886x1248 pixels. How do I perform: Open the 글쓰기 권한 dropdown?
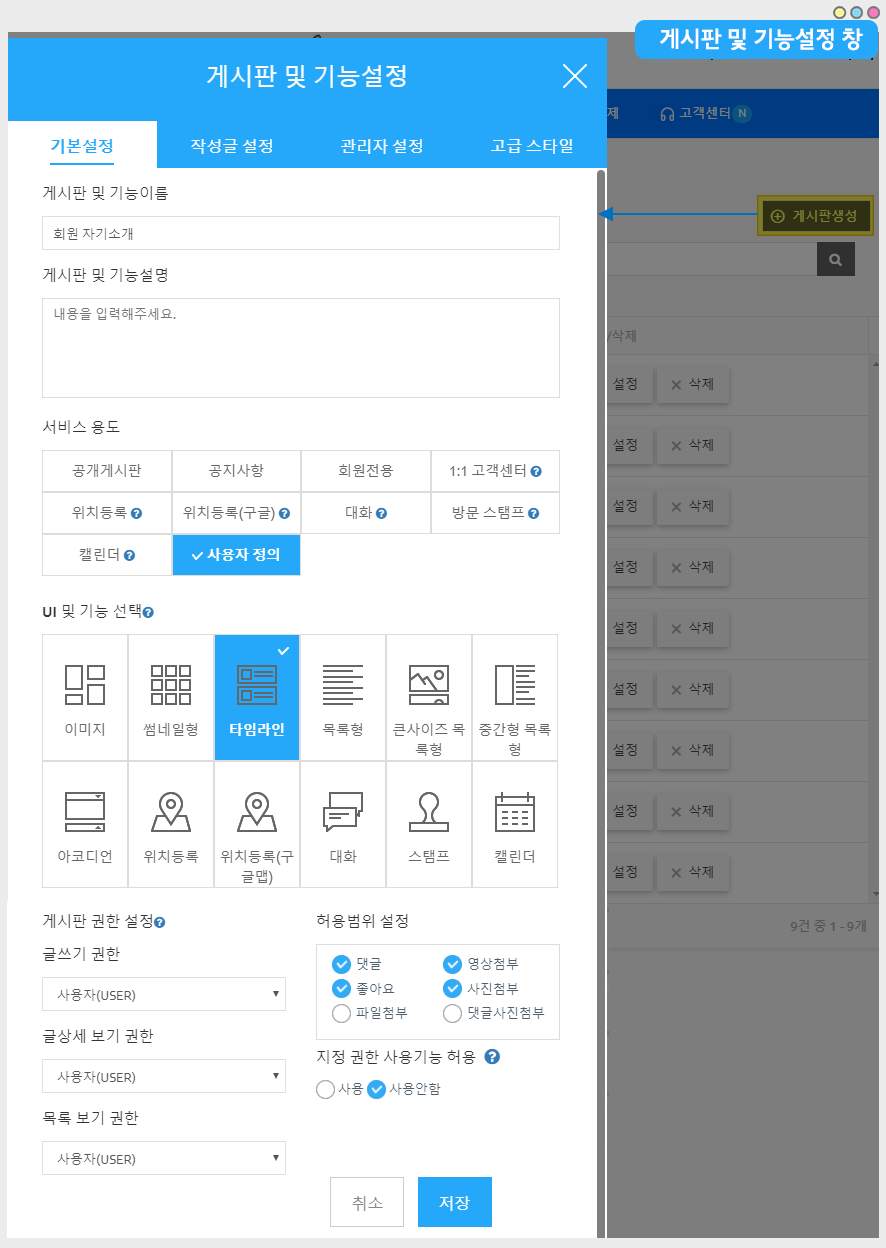pos(164,995)
